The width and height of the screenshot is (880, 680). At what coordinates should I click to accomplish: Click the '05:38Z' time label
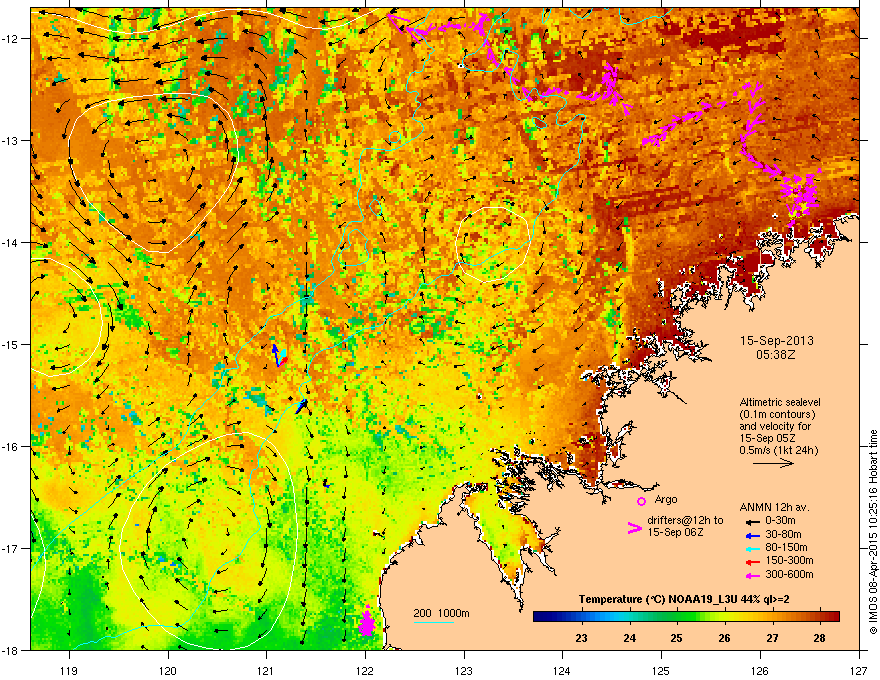click(x=776, y=355)
